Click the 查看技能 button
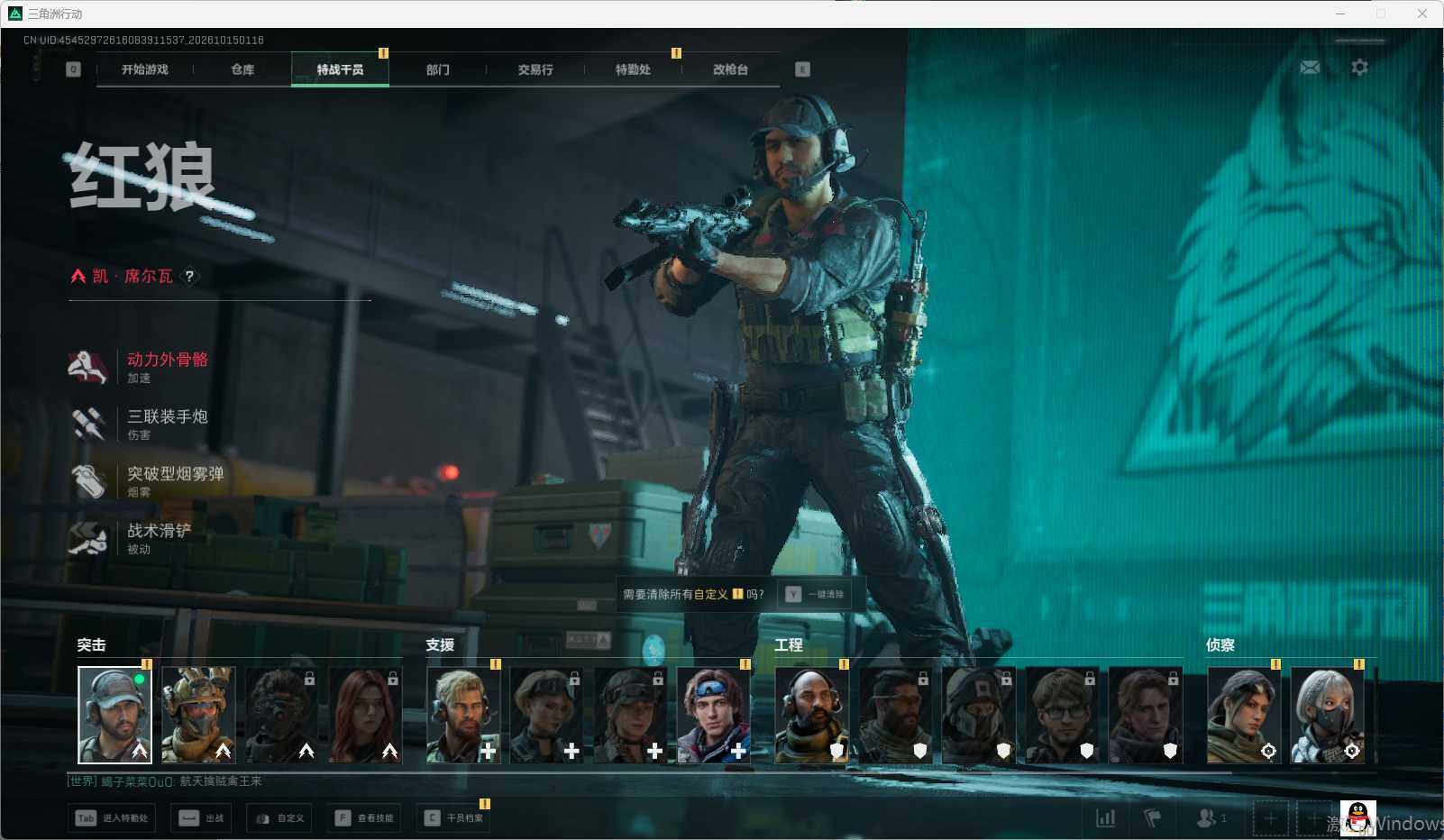The width and height of the screenshot is (1444, 840). click(x=365, y=818)
